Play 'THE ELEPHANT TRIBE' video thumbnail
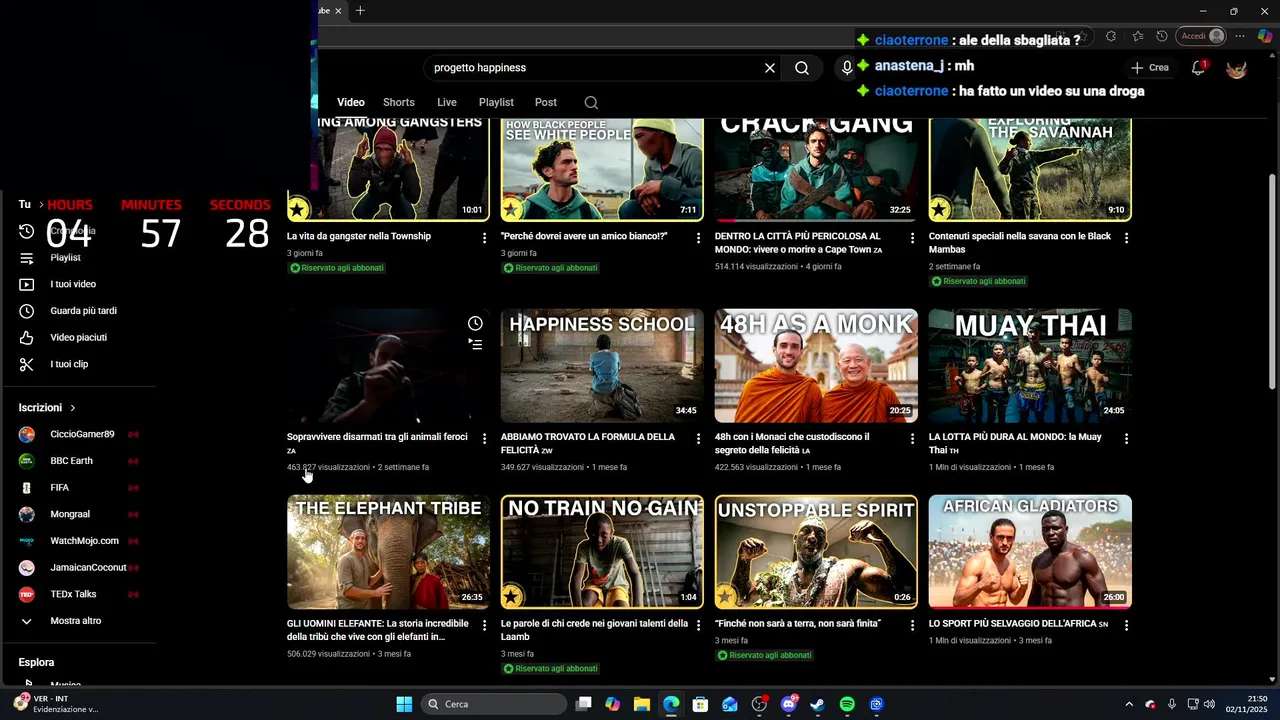Screen dimensions: 1280x720 point(388,552)
